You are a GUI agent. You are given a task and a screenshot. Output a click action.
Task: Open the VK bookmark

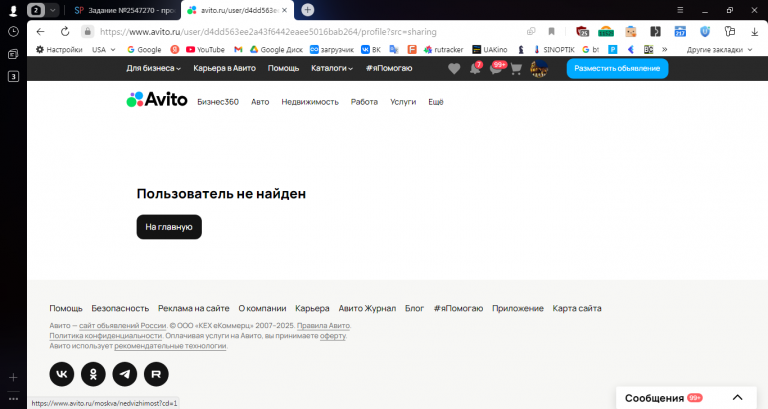pyautogui.click(x=371, y=49)
